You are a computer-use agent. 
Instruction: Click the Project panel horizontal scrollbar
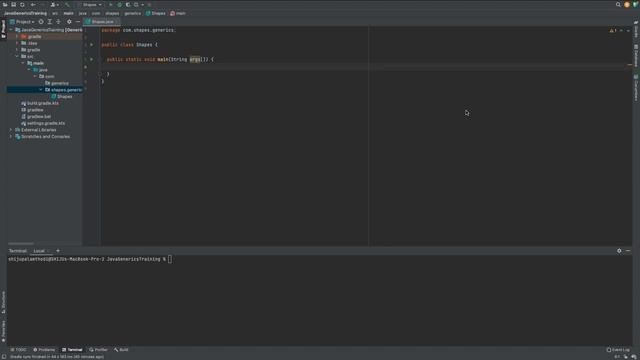(21, 244)
